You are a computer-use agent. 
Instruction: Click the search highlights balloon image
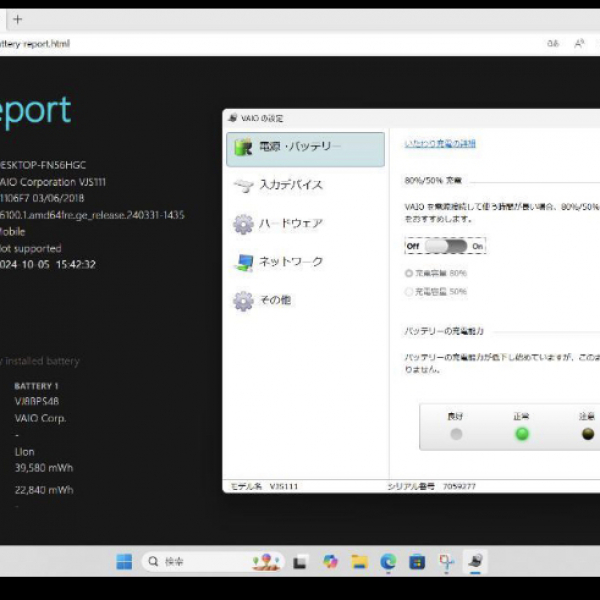coord(266,561)
